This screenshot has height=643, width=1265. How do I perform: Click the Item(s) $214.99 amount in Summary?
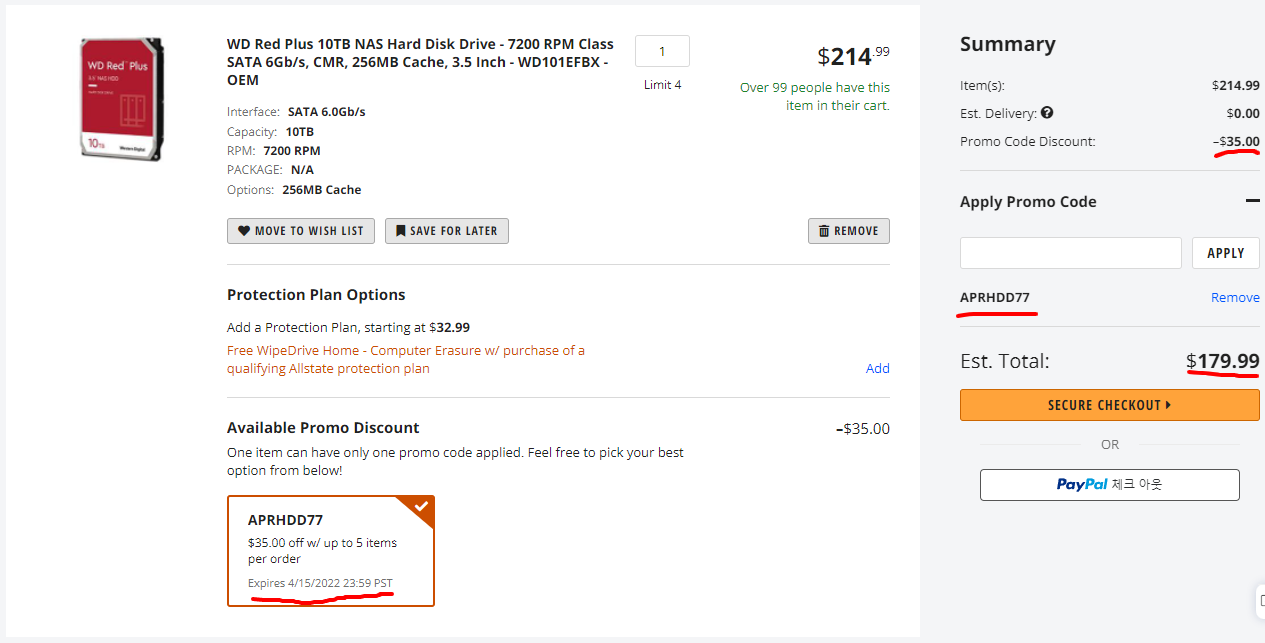click(x=1236, y=86)
